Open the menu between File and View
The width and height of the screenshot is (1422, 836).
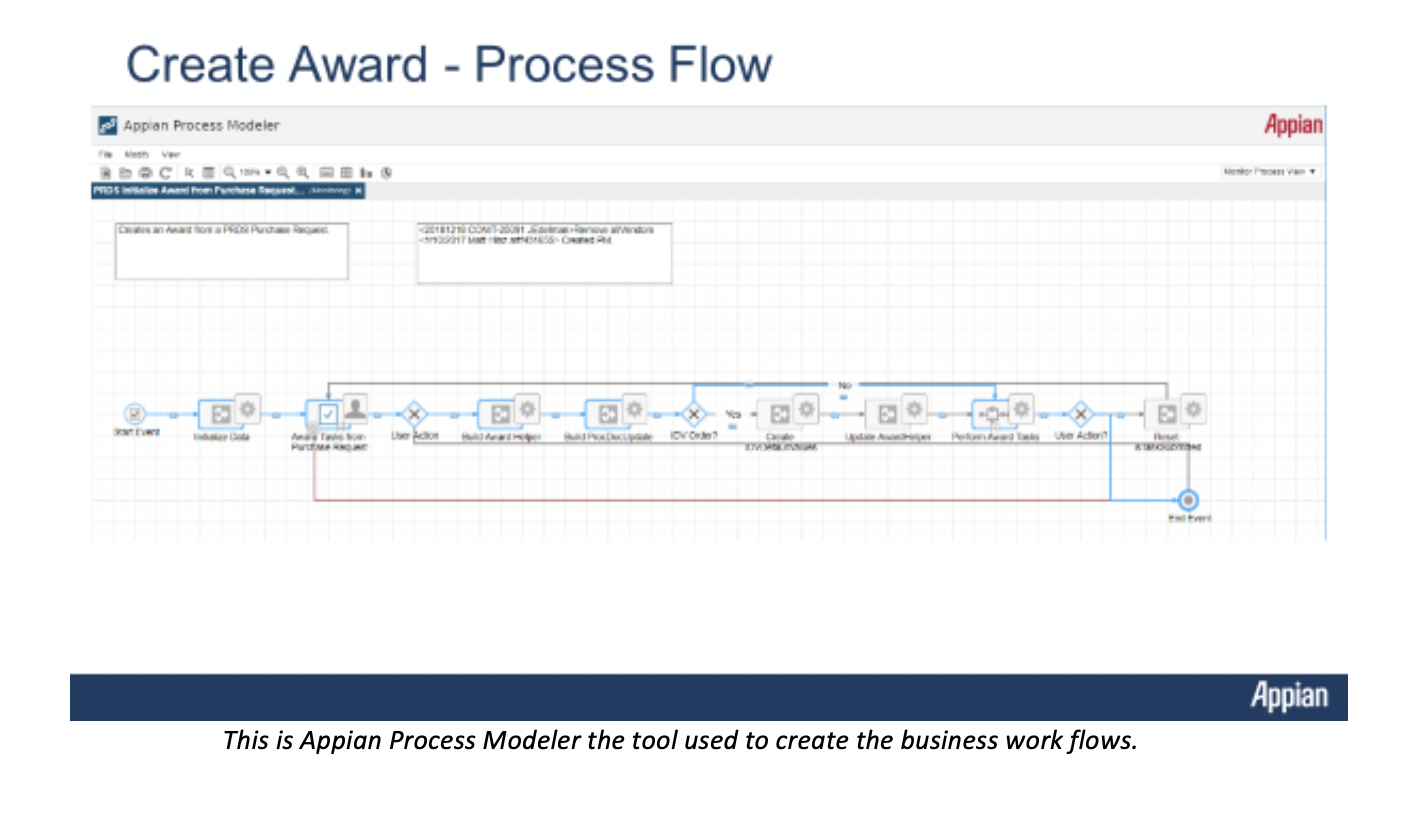[137, 154]
